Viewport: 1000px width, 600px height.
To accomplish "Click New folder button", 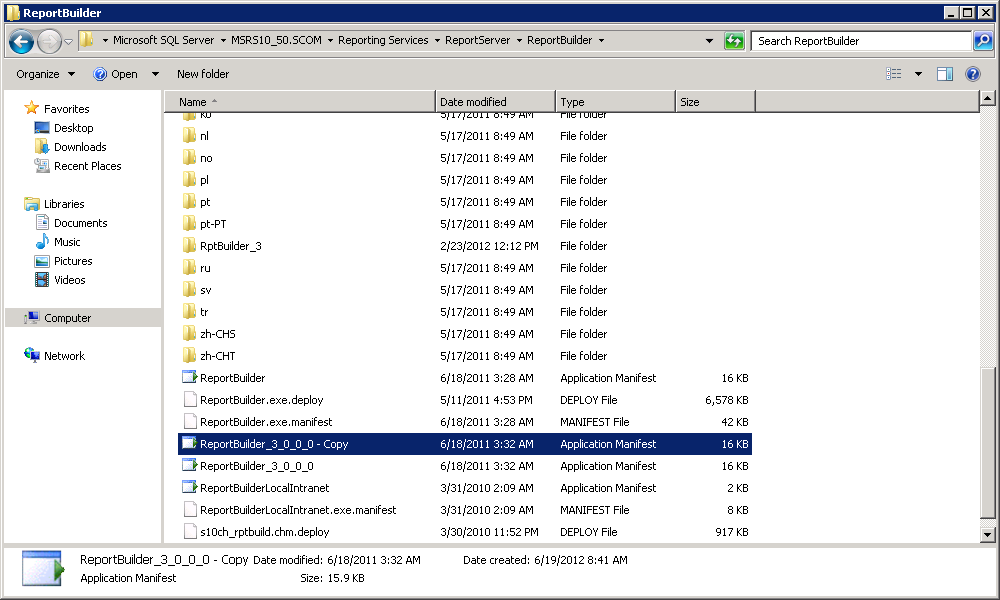I will click(x=203, y=74).
